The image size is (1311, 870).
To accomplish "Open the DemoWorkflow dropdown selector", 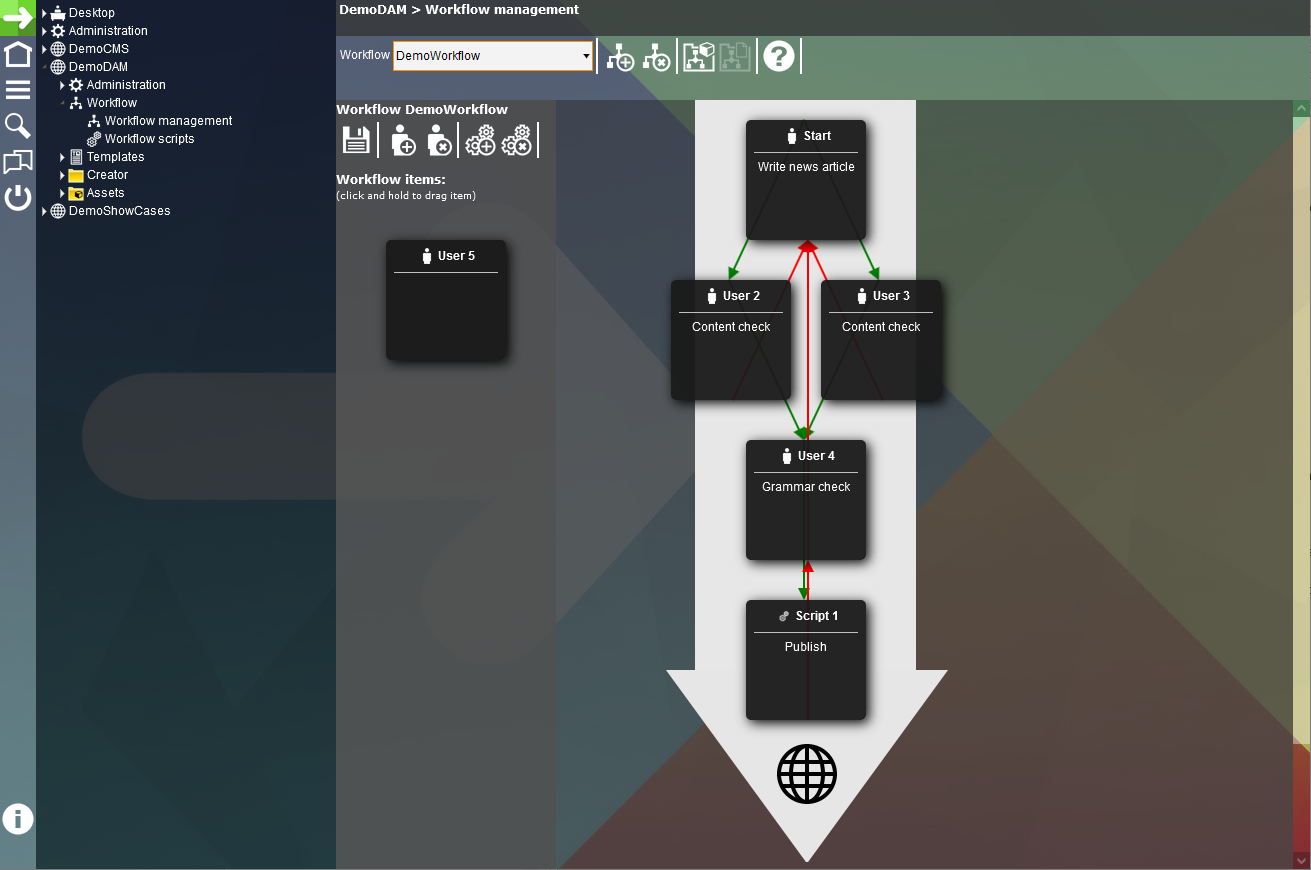I will pyautogui.click(x=585, y=56).
